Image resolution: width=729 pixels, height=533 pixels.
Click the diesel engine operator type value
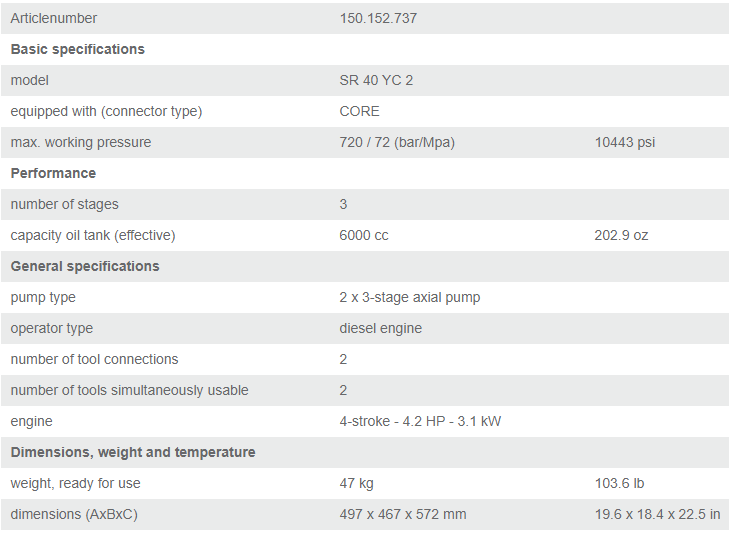click(x=381, y=328)
